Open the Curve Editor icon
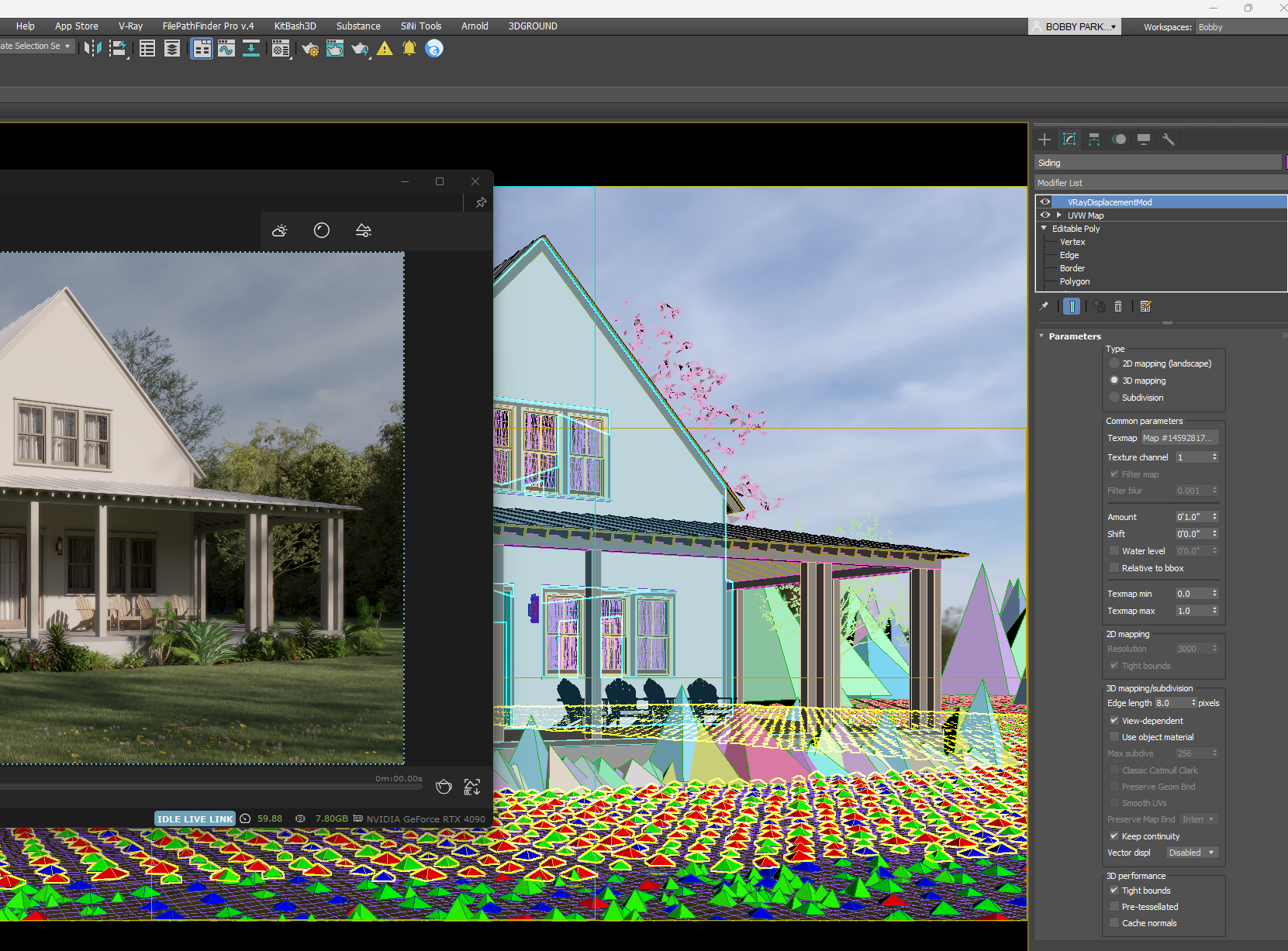Image resolution: width=1288 pixels, height=951 pixels. (x=226, y=49)
